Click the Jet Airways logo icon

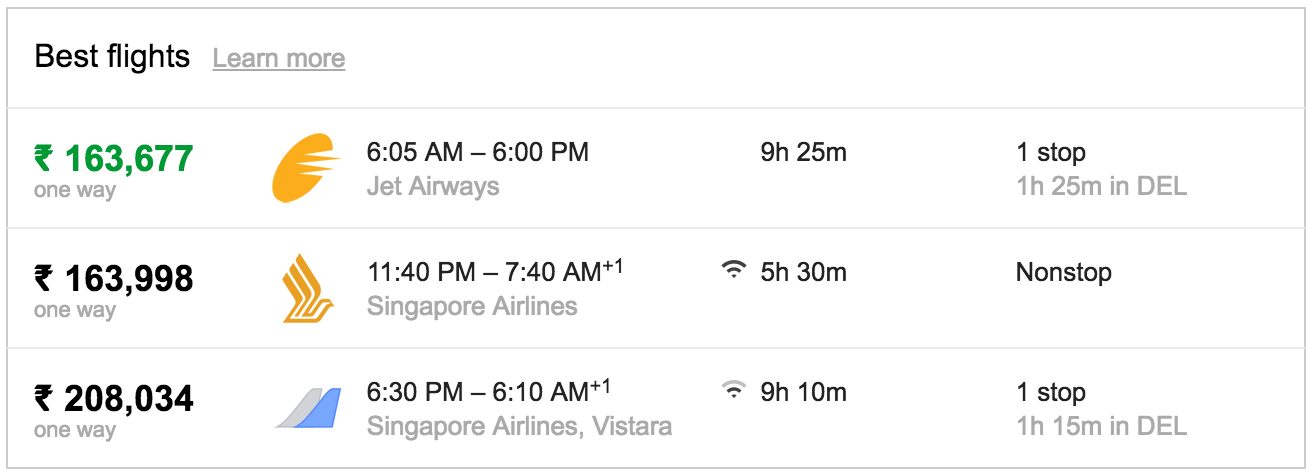pos(308,169)
